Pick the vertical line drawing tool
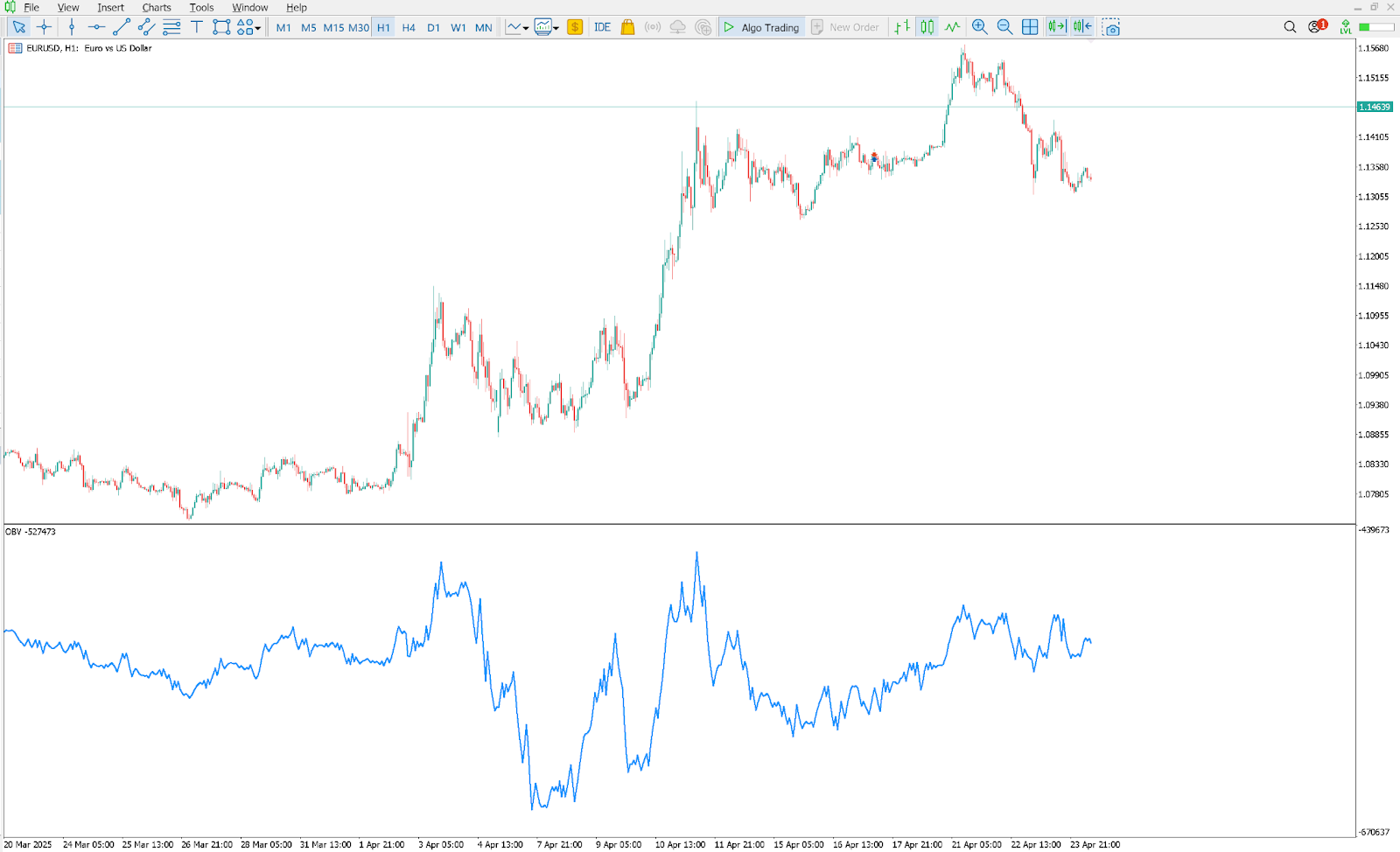 [x=72, y=27]
